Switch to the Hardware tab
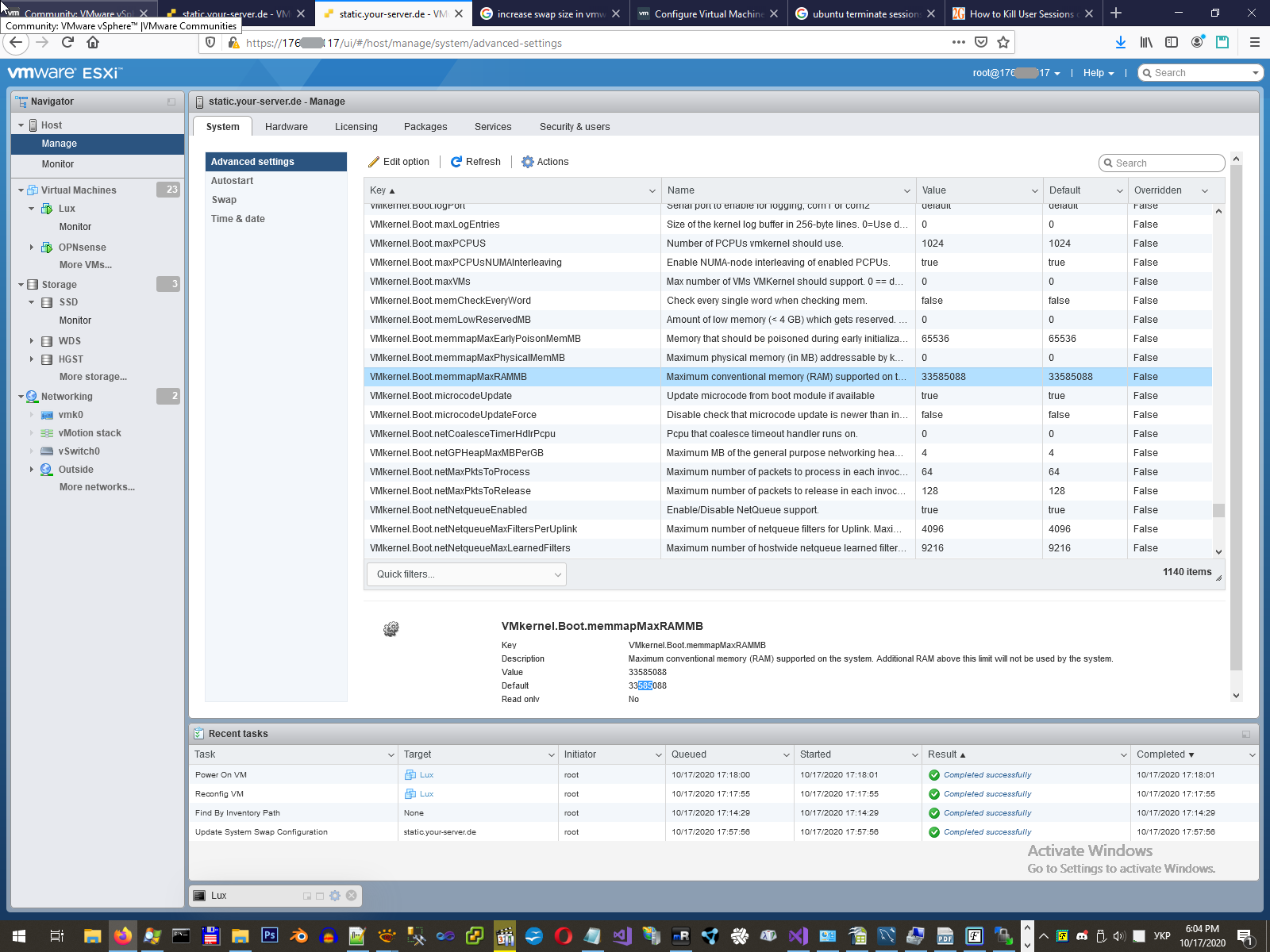Image resolution: width=1270 pixels, height=952 pixels. [287, 127]
